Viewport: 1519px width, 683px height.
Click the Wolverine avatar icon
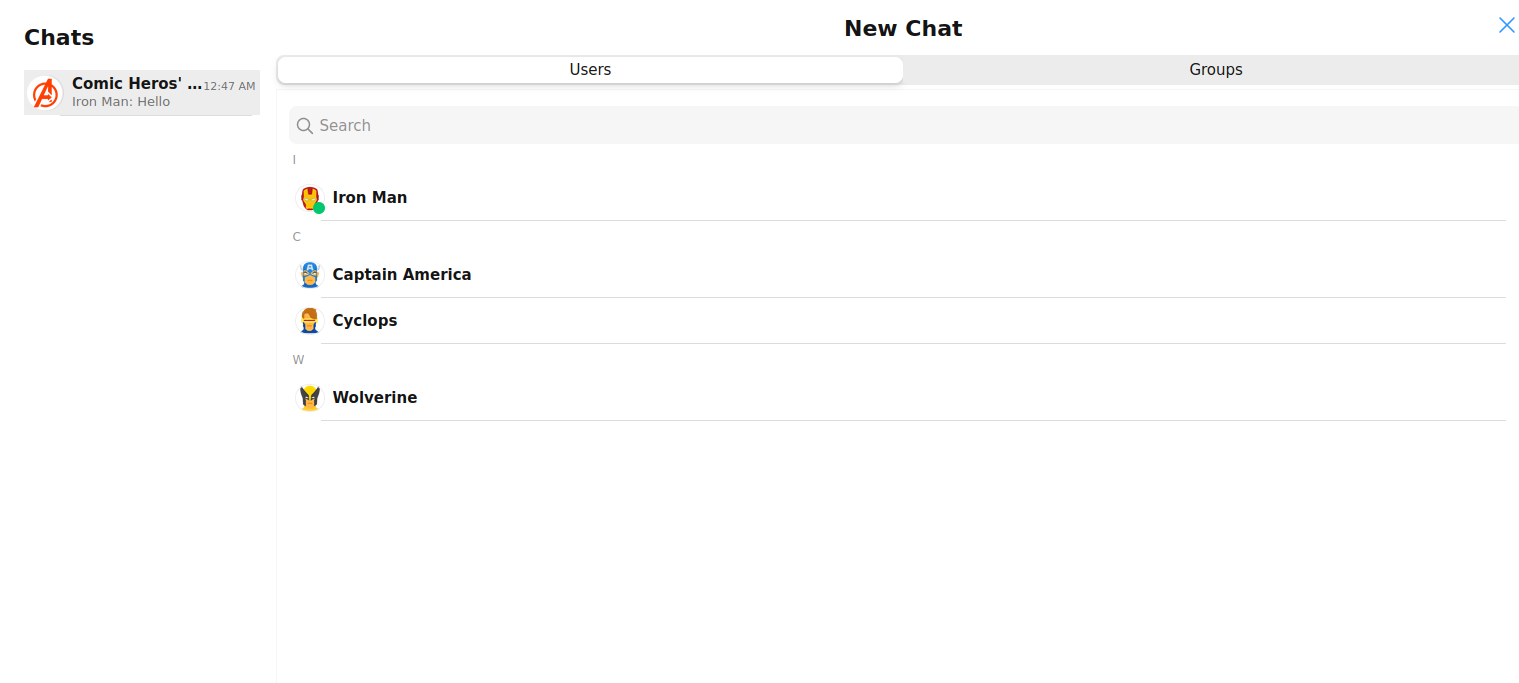click(x=310, y=397)
